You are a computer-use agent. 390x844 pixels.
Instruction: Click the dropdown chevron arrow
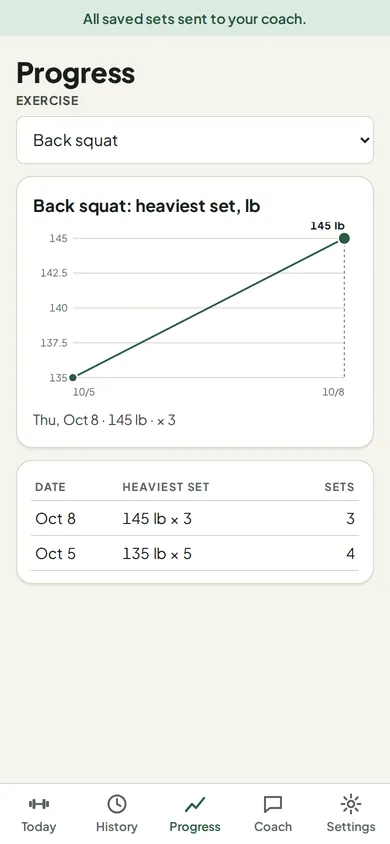pos(365,140)
